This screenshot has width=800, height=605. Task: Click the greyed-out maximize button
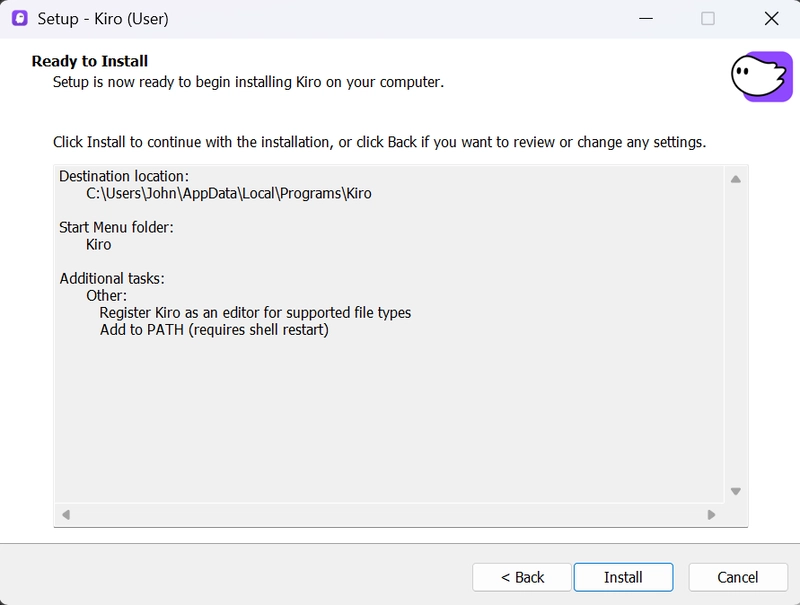pos(708,18)
